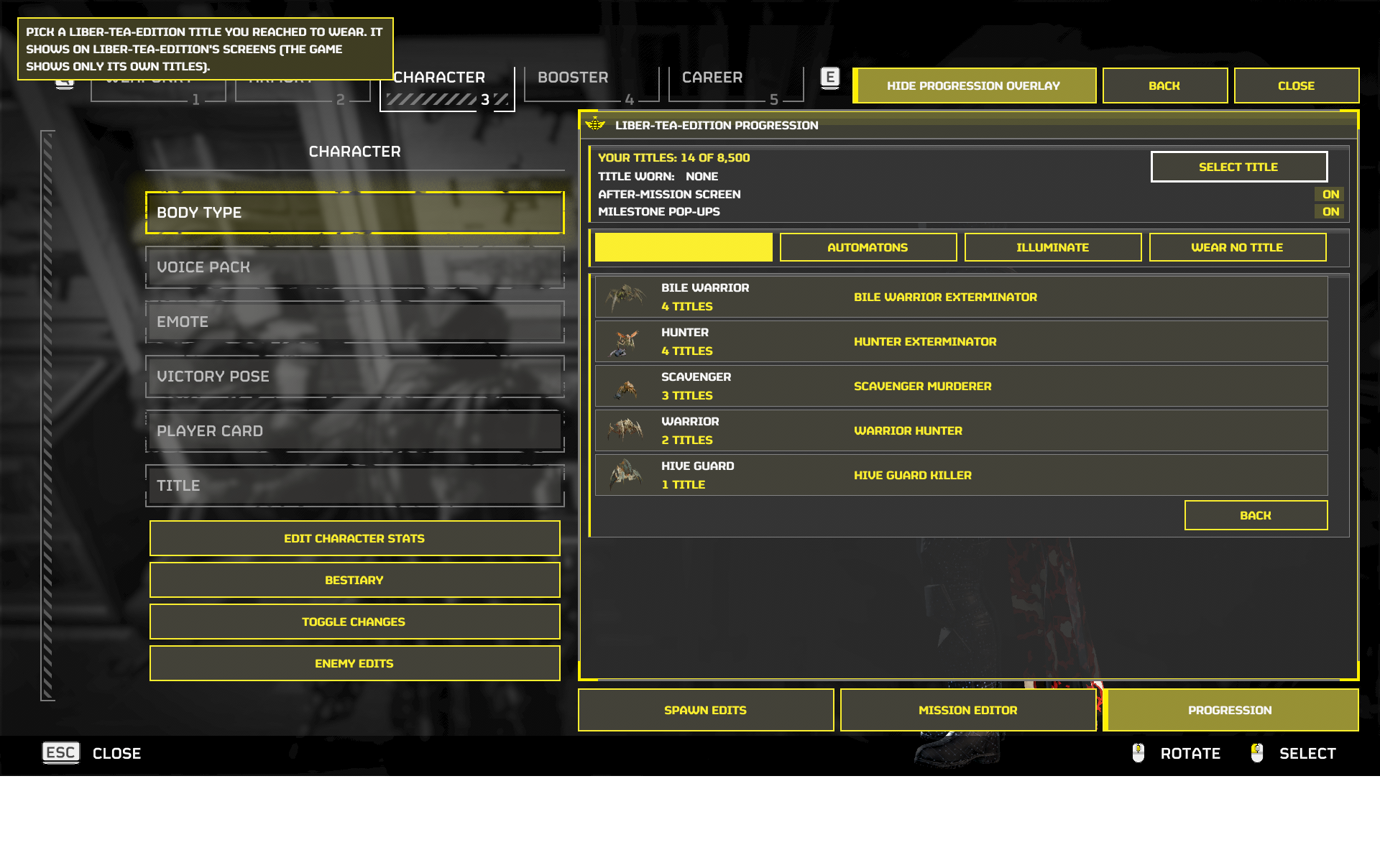The image size is (1380, 868).
Task: Expand the Victory Pose category
Action: [x=354, y=377]
